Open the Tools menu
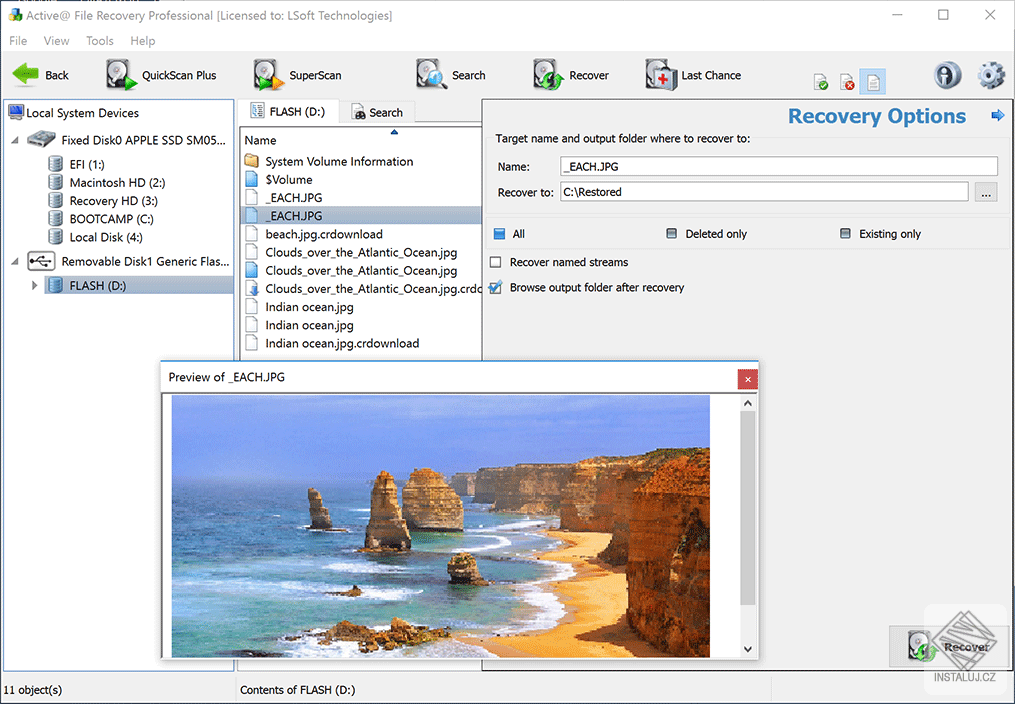This screenshot has width=1015, height=704. point(99,41)
